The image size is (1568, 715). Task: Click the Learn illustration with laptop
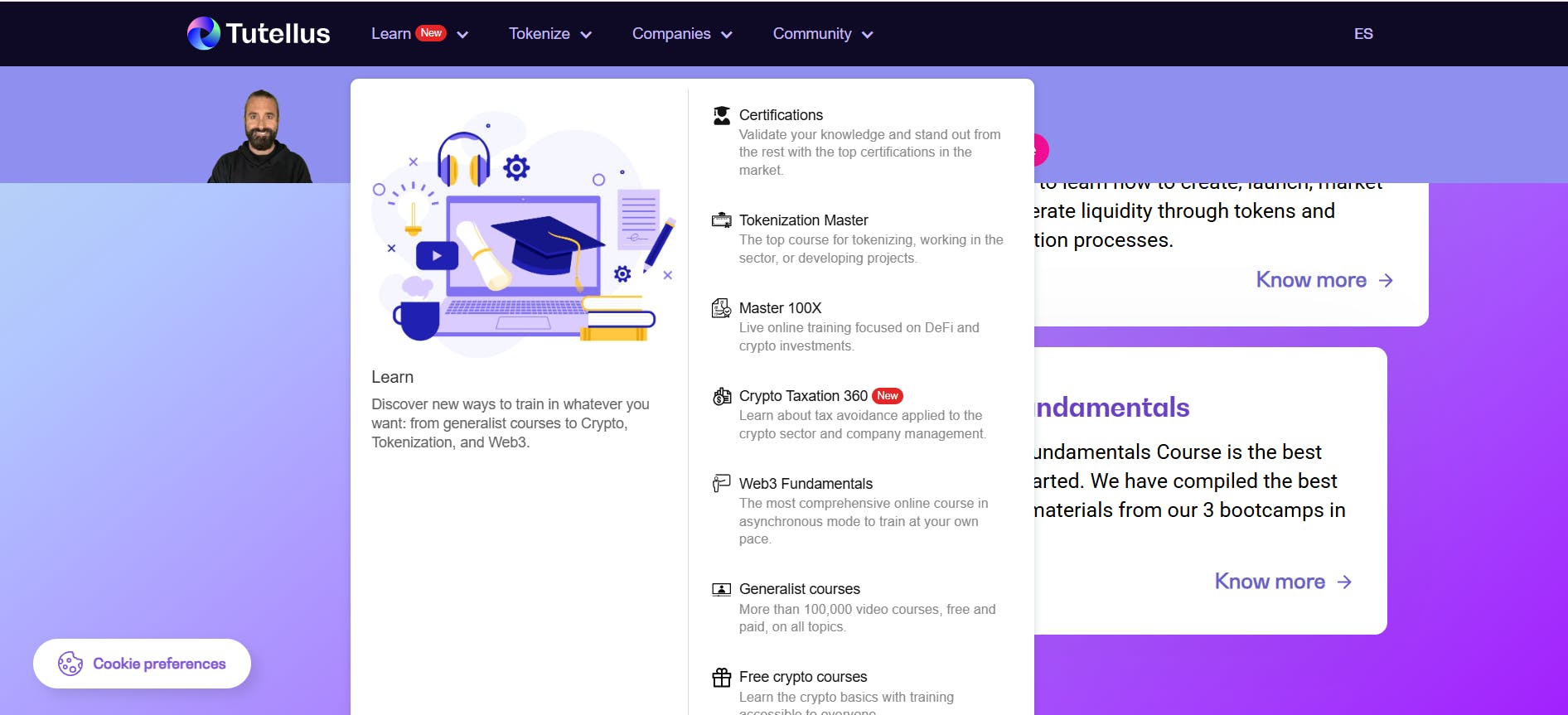tap(524, 234)
